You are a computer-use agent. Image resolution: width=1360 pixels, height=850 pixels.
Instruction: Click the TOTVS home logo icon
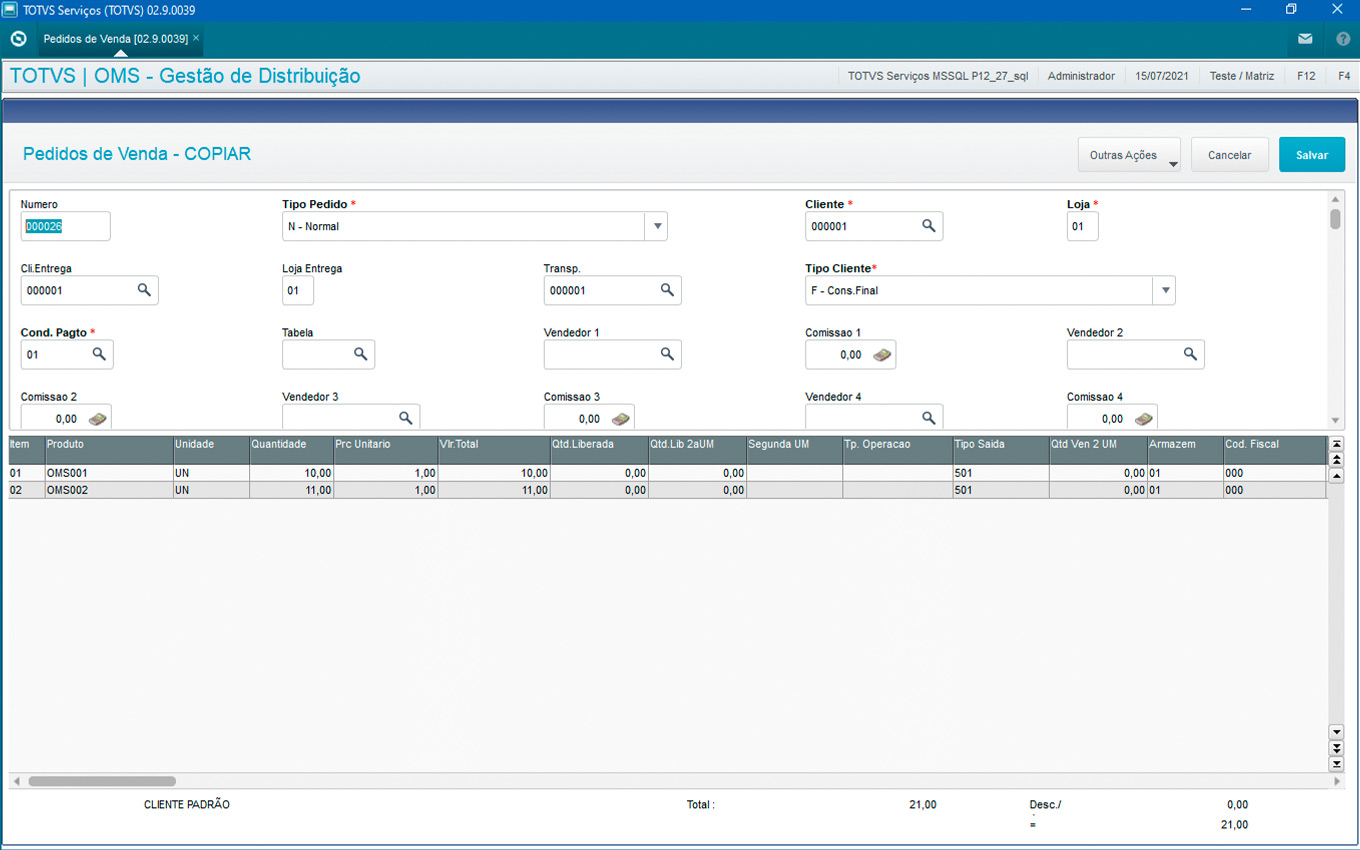tap(18, 39)
